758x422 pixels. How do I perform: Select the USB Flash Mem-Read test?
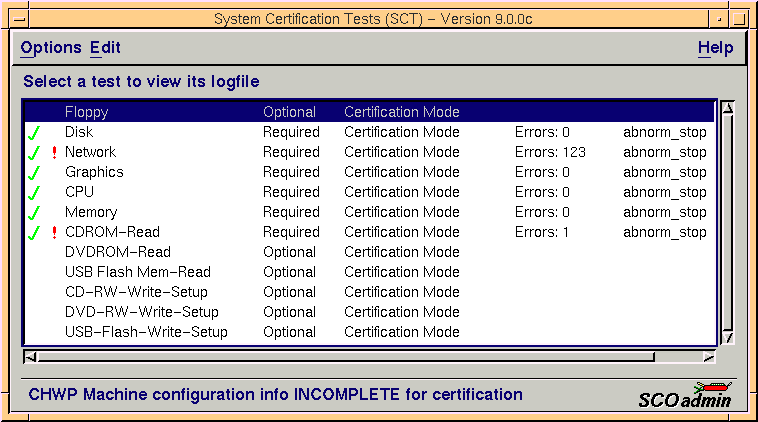(369, 272)
